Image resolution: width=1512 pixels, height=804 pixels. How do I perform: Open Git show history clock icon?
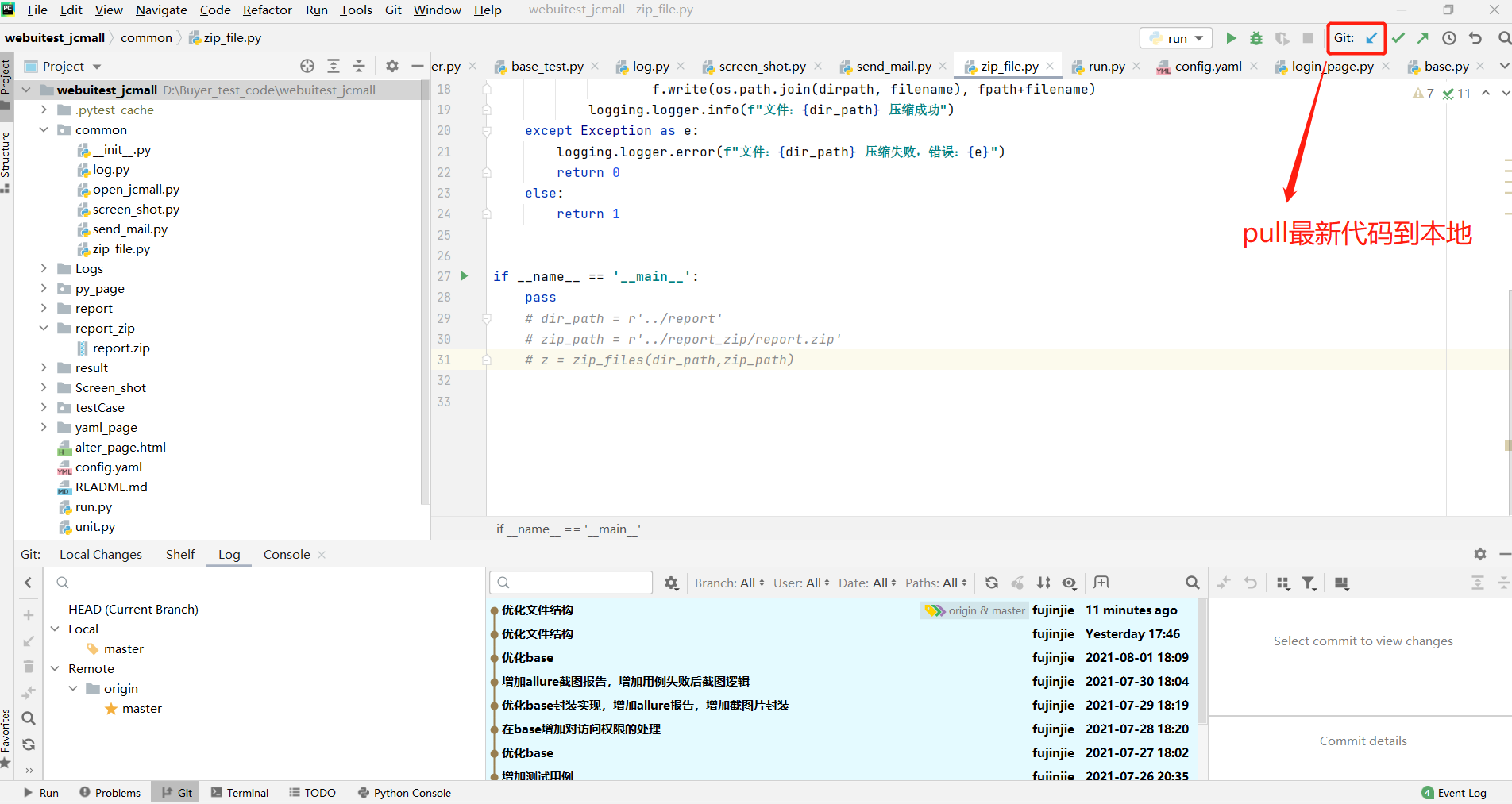pos(1449,38)
